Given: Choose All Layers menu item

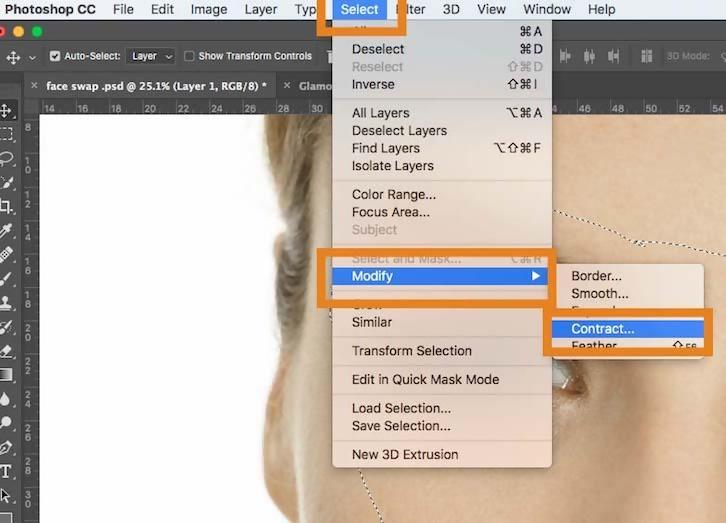Looking at the screenshot, I should 442,113.
